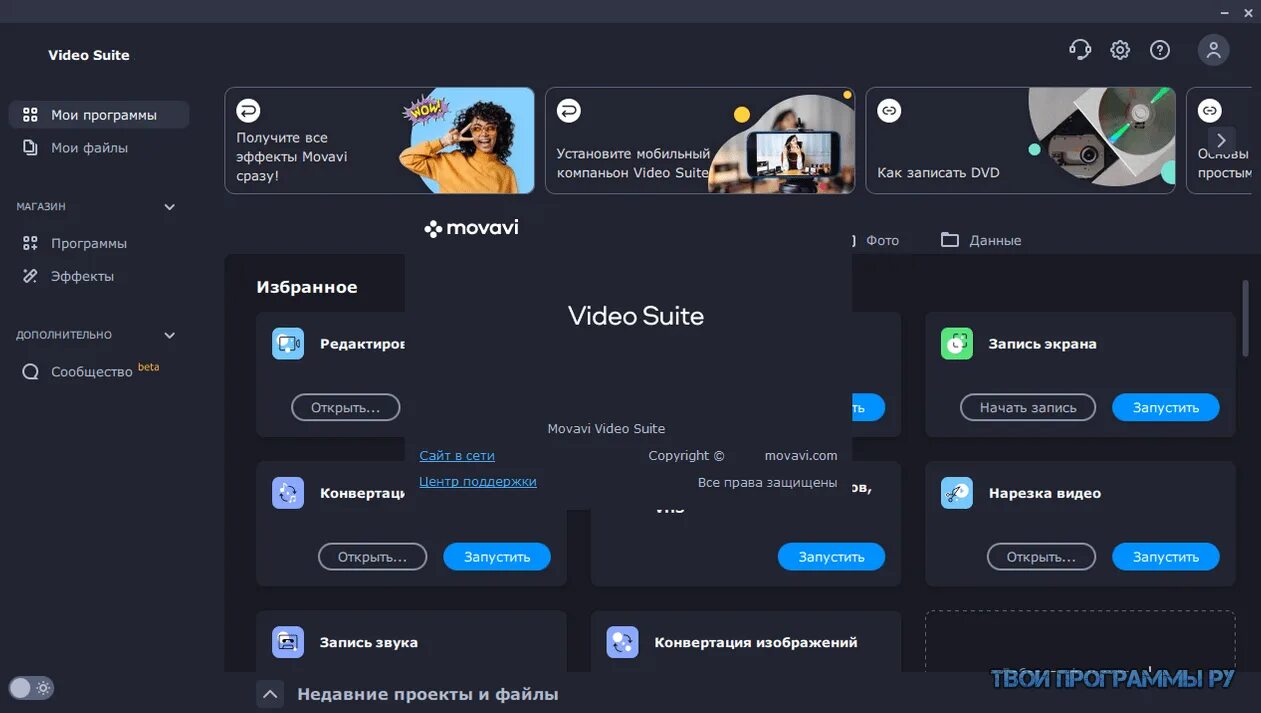Click the Конвертация изображений title
The image size is (1261, 713).
(756, 642)
